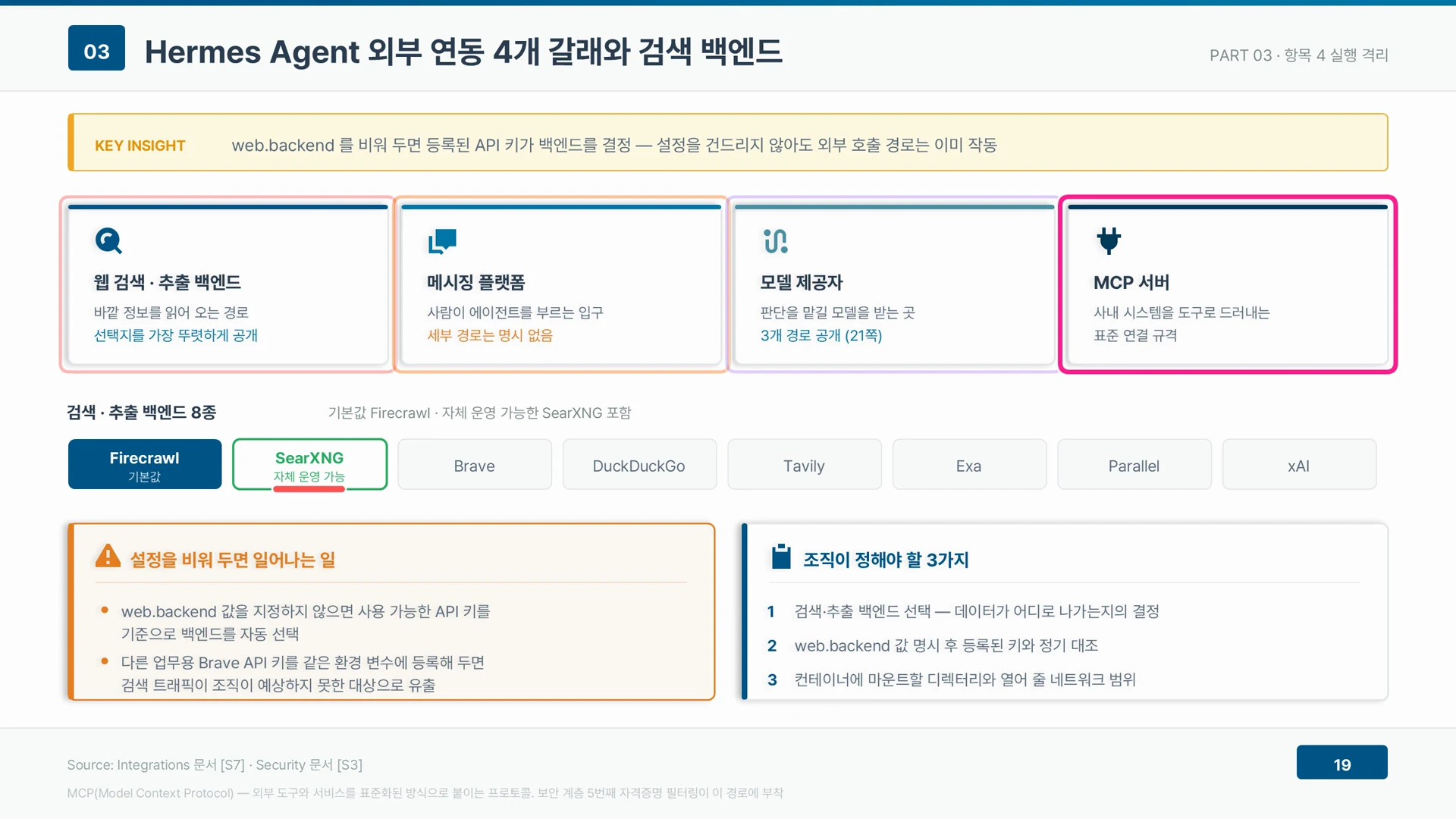Pick the Exa backend chip
The height and width of the screenshot is (819, 1456).
pos(969,464)
